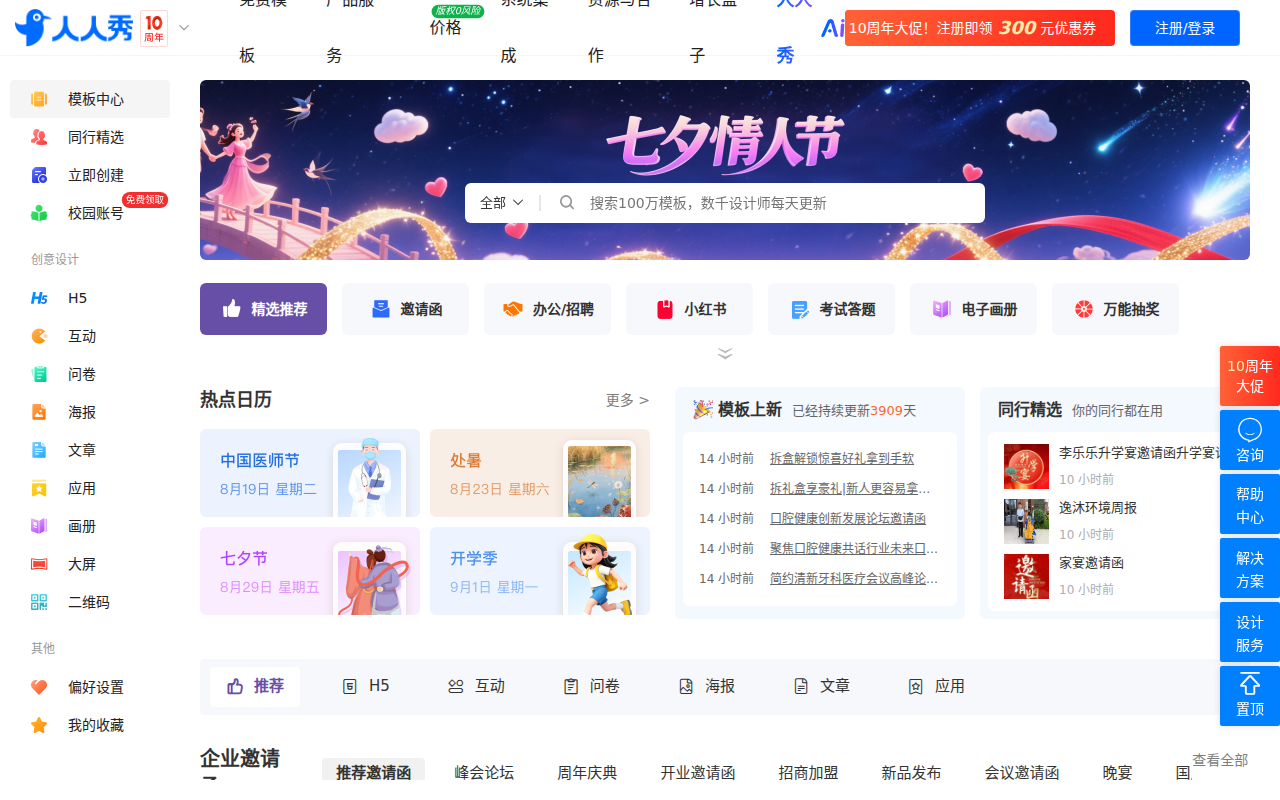Open the 问卷 sidebar icon
This screenshot has height=800, width=1280.
[x=39, y=374]
